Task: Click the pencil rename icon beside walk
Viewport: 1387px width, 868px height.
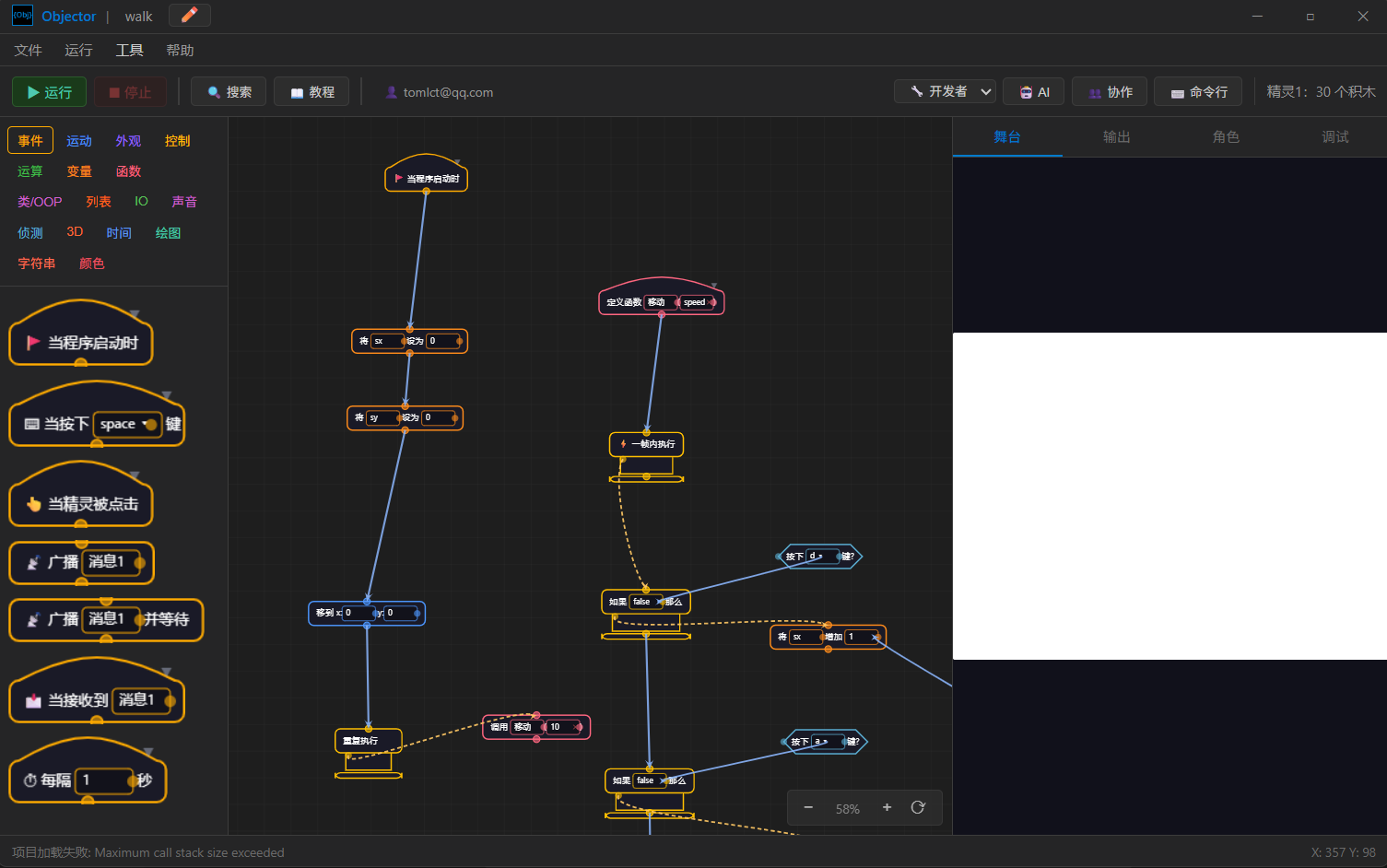Action: [x=190, y=15]
